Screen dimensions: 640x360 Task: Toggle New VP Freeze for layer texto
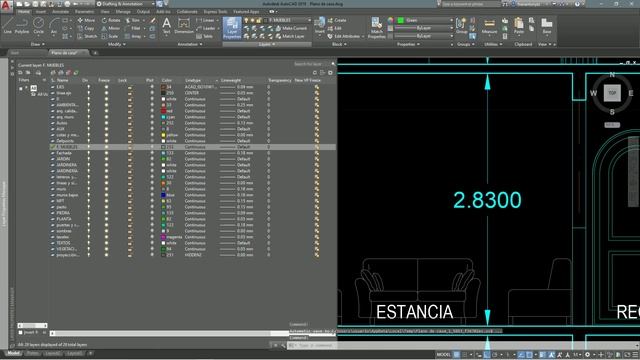317,237
